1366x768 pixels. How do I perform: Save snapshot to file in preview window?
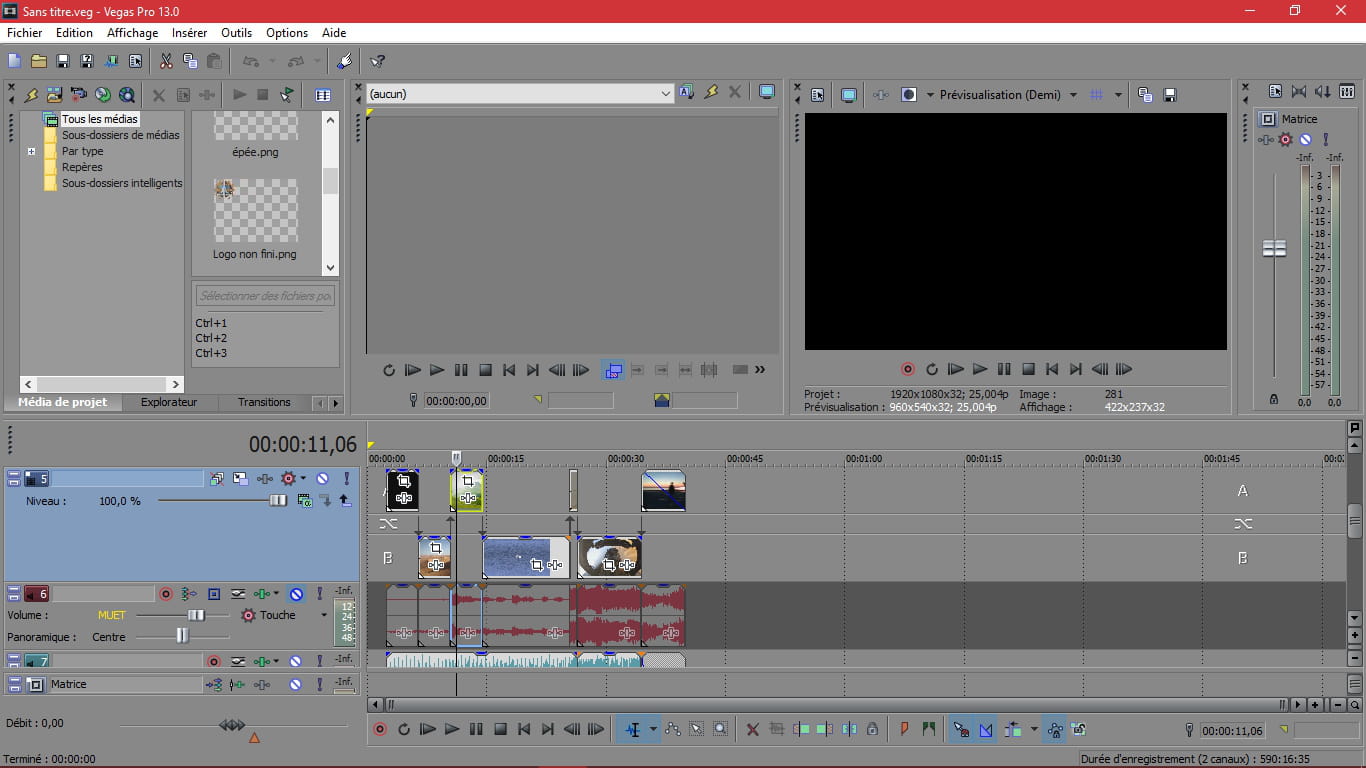[x=1169, y=95]
